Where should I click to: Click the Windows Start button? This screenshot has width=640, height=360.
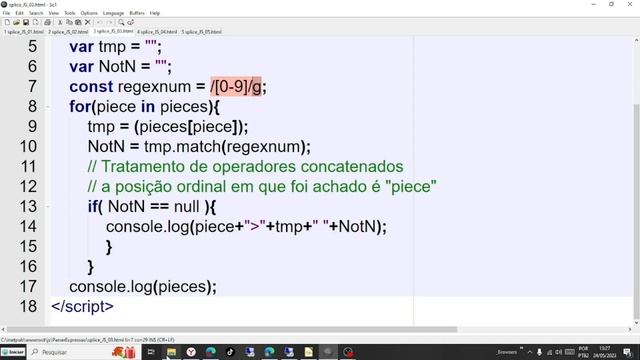pyautogui.click(x=13, y=352)
